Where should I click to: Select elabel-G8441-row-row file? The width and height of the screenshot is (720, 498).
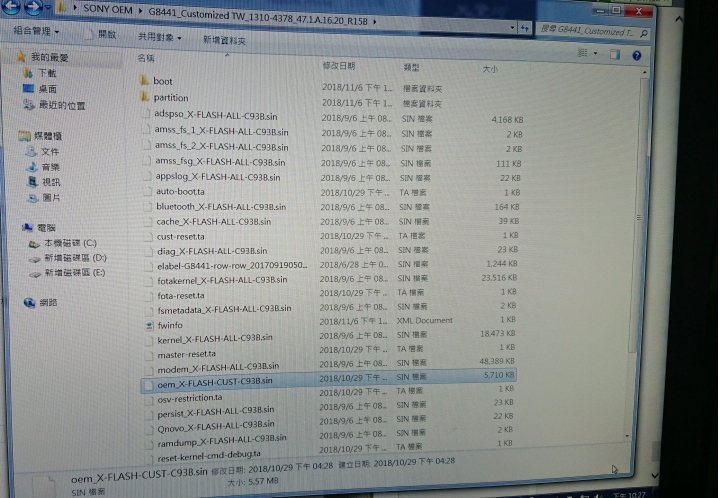pos(232,266)
